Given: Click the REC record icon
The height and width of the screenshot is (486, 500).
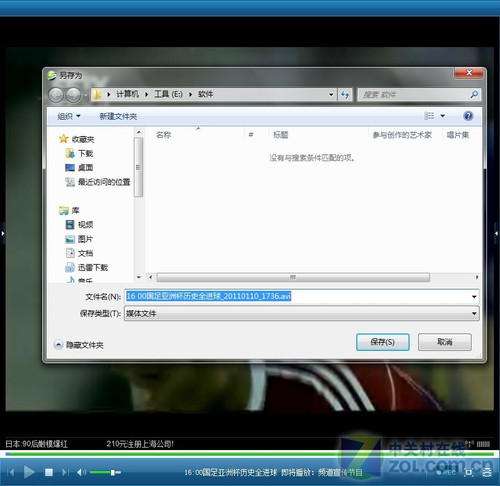Looking at the screenshot, I should point(446,472).
